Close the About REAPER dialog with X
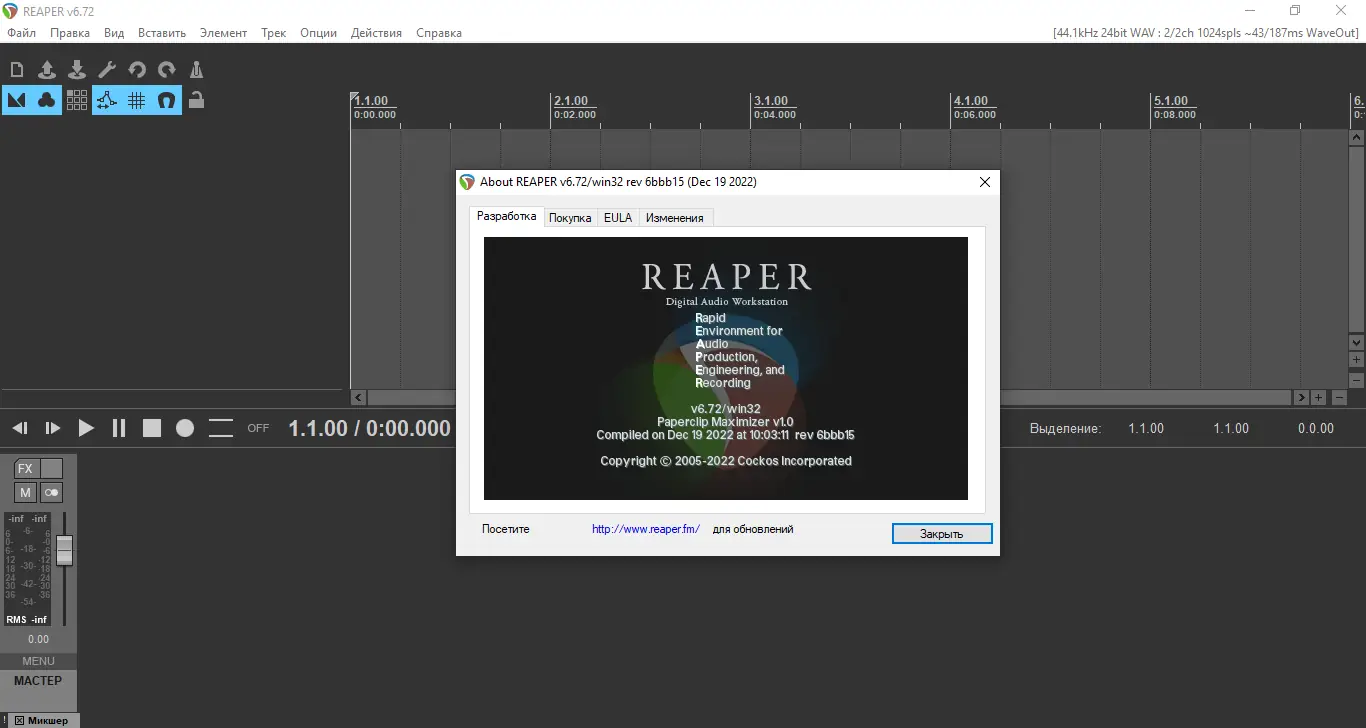 tap(985, 182)
